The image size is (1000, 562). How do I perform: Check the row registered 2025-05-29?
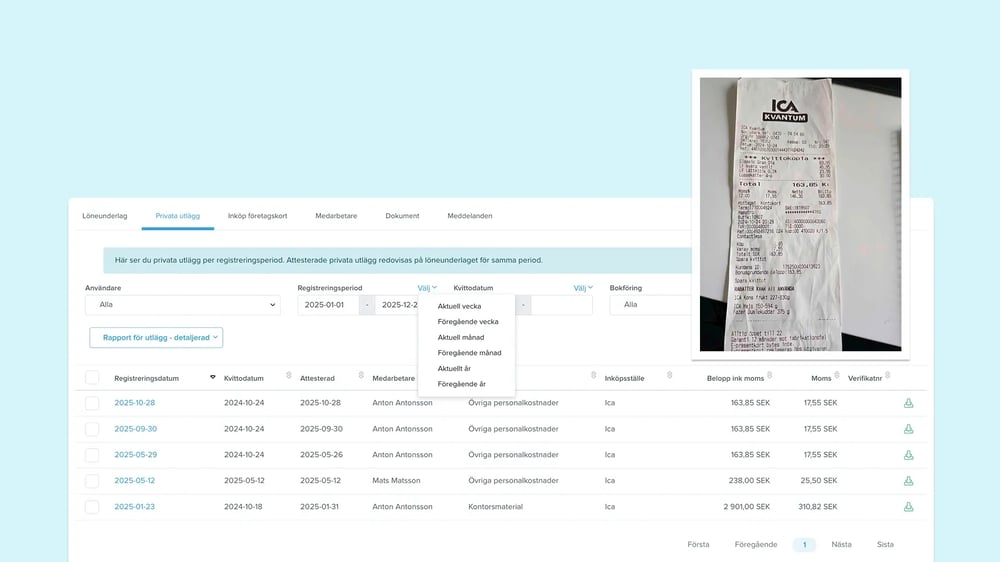pyautogui.click(x=92, y=455)
